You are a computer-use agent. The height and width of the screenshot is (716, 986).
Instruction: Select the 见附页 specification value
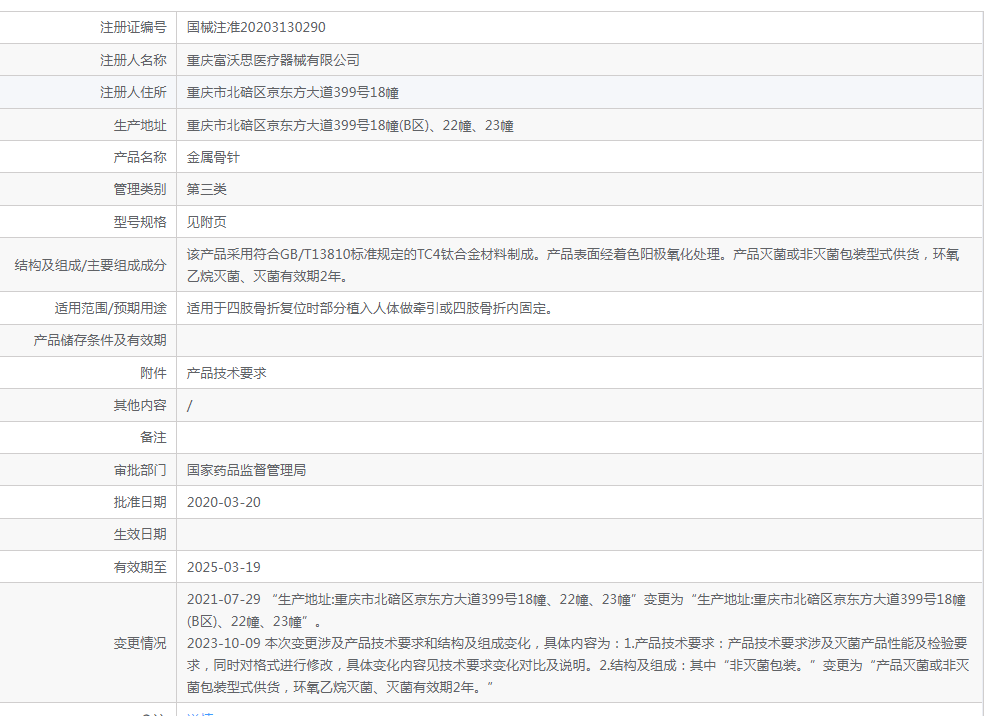[x=206, y=222]
